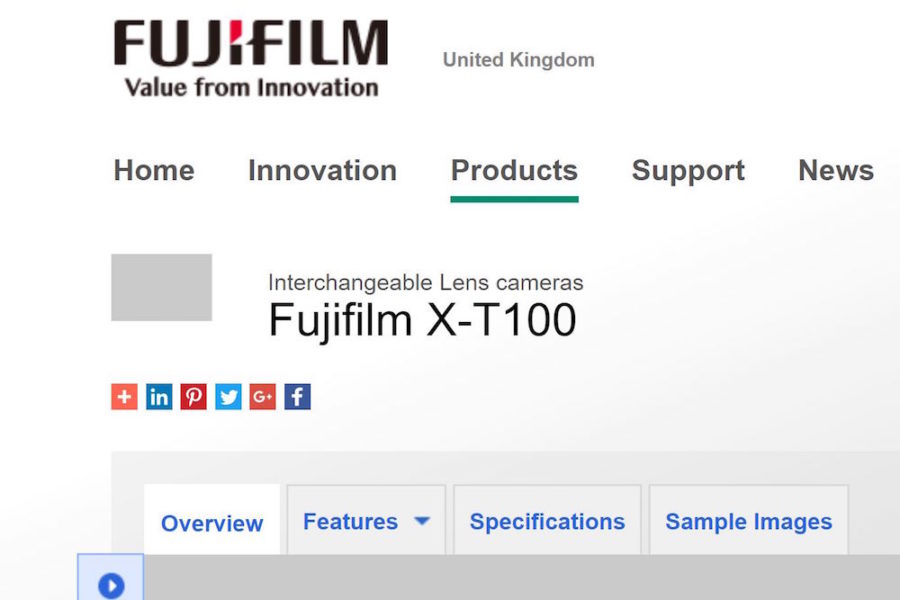
Task: Click the orange plus share icon
Action: [124, 397]
